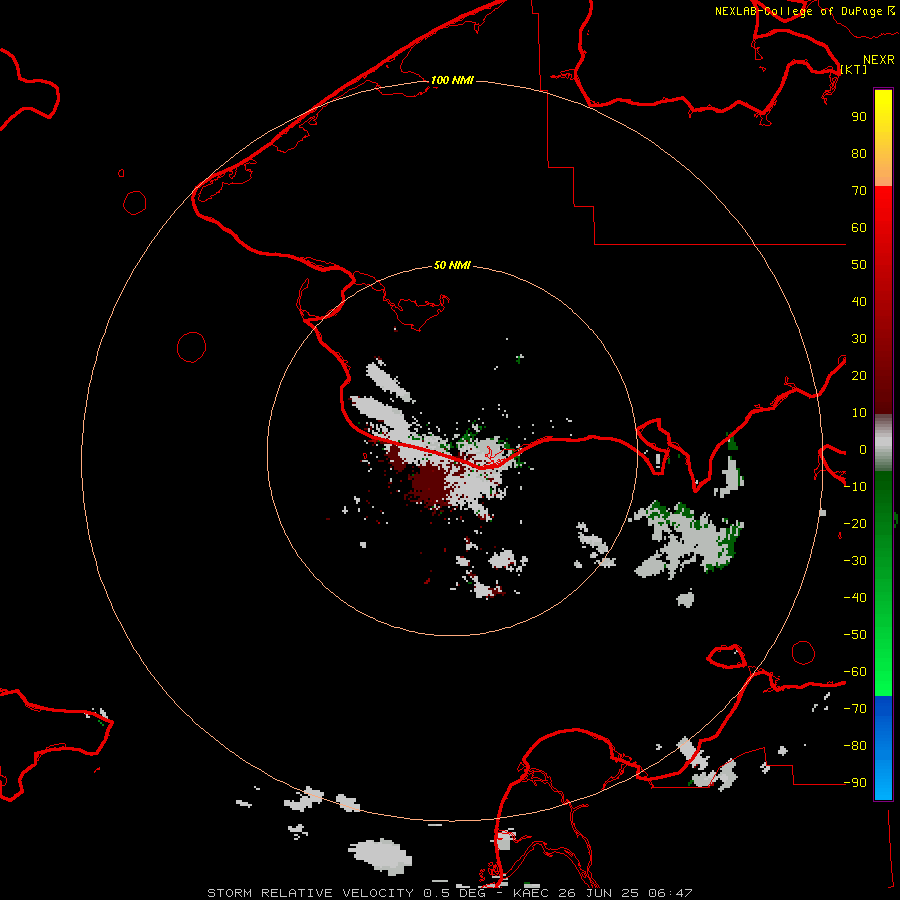Click the "[KT]" units label above color bar
Screen dimensions: 900x900
(854, 69)
